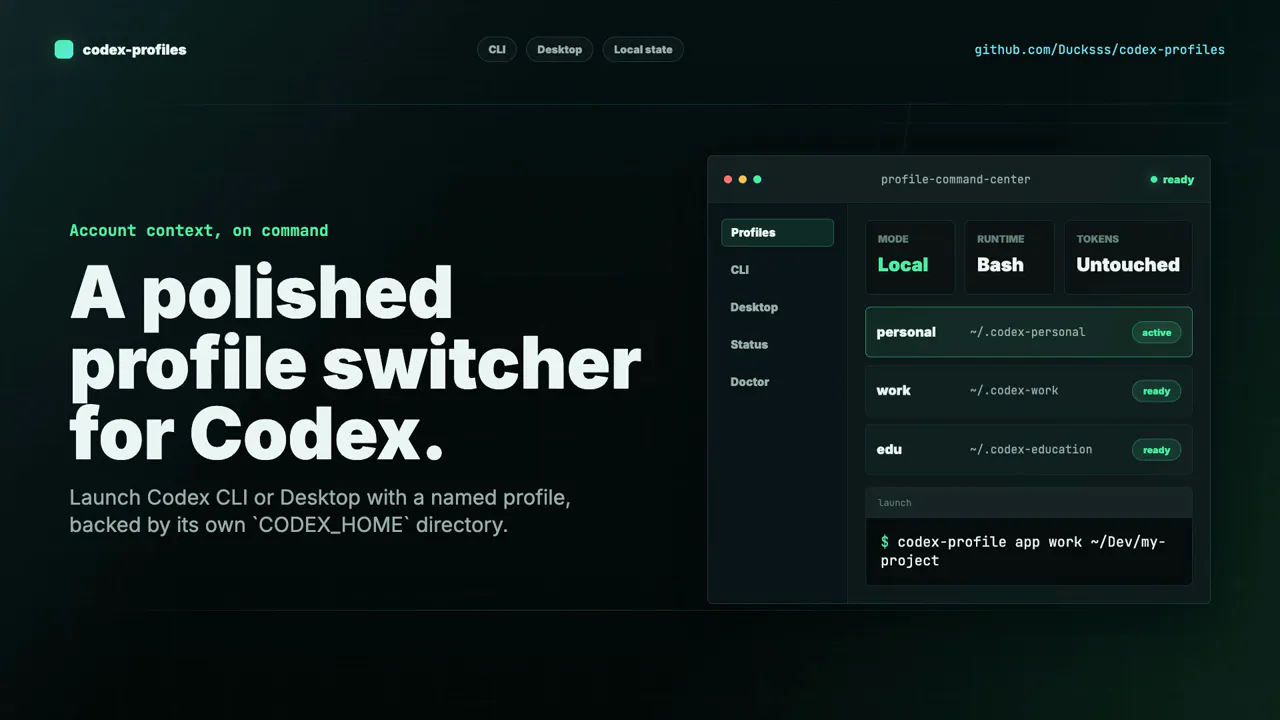Click the red window dot
Image resolution: width=1280 pixels, height=720 pixels.
(728, 180)
